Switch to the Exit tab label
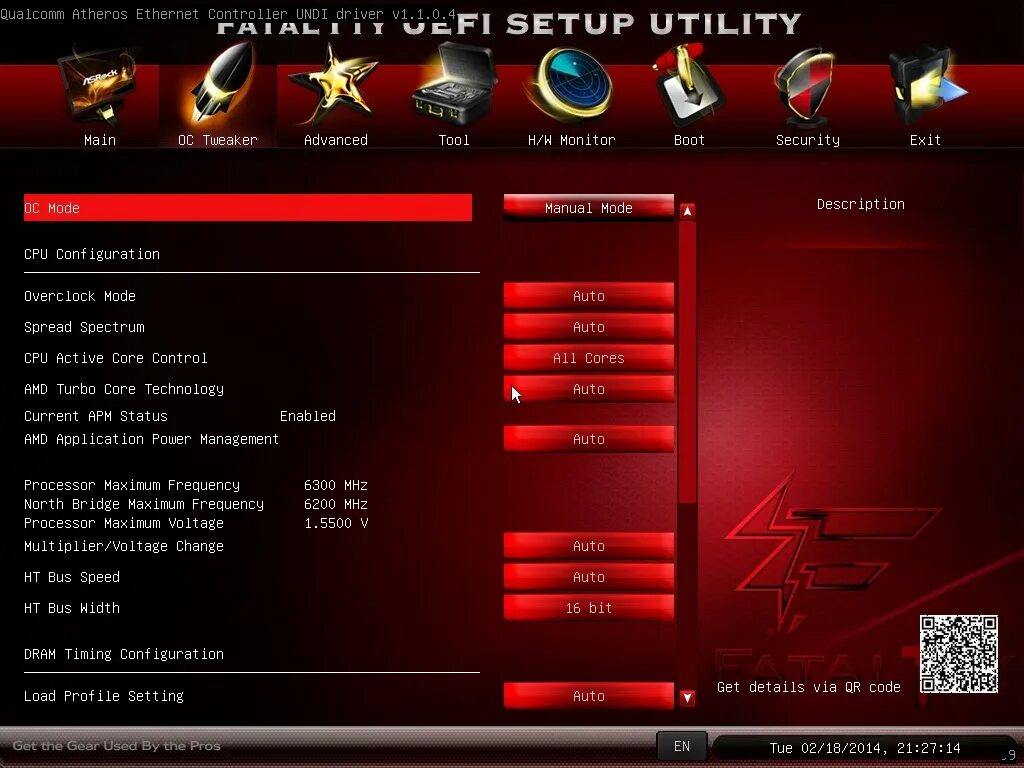This screenshot has height=768, width=1024. coord(925,140)
